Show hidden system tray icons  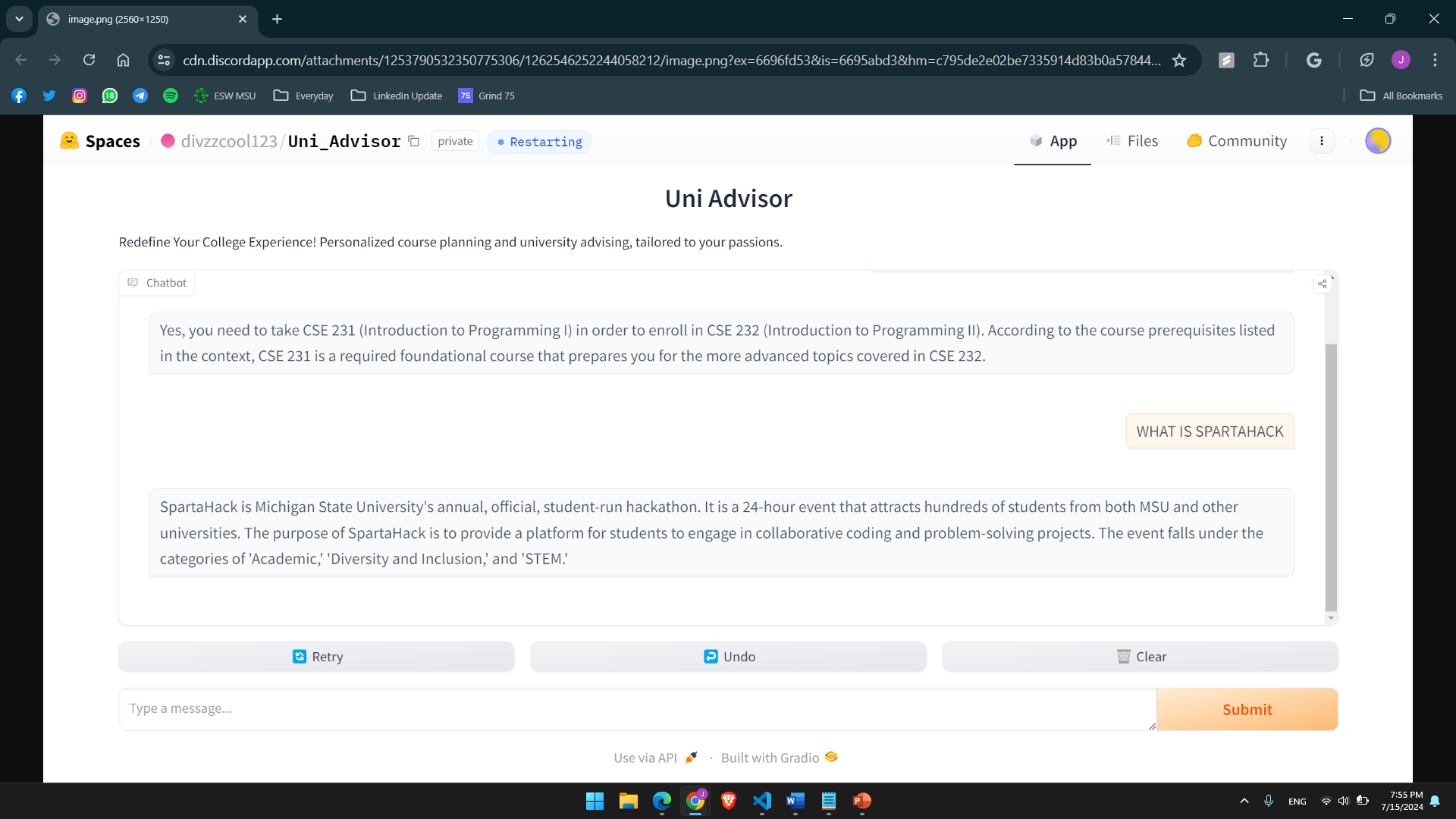(1244, 801)
